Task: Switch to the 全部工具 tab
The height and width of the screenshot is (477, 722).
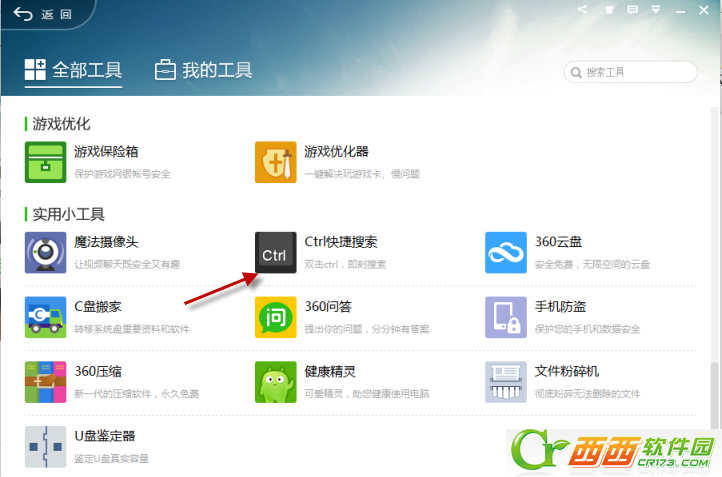Action: point(73,70)
